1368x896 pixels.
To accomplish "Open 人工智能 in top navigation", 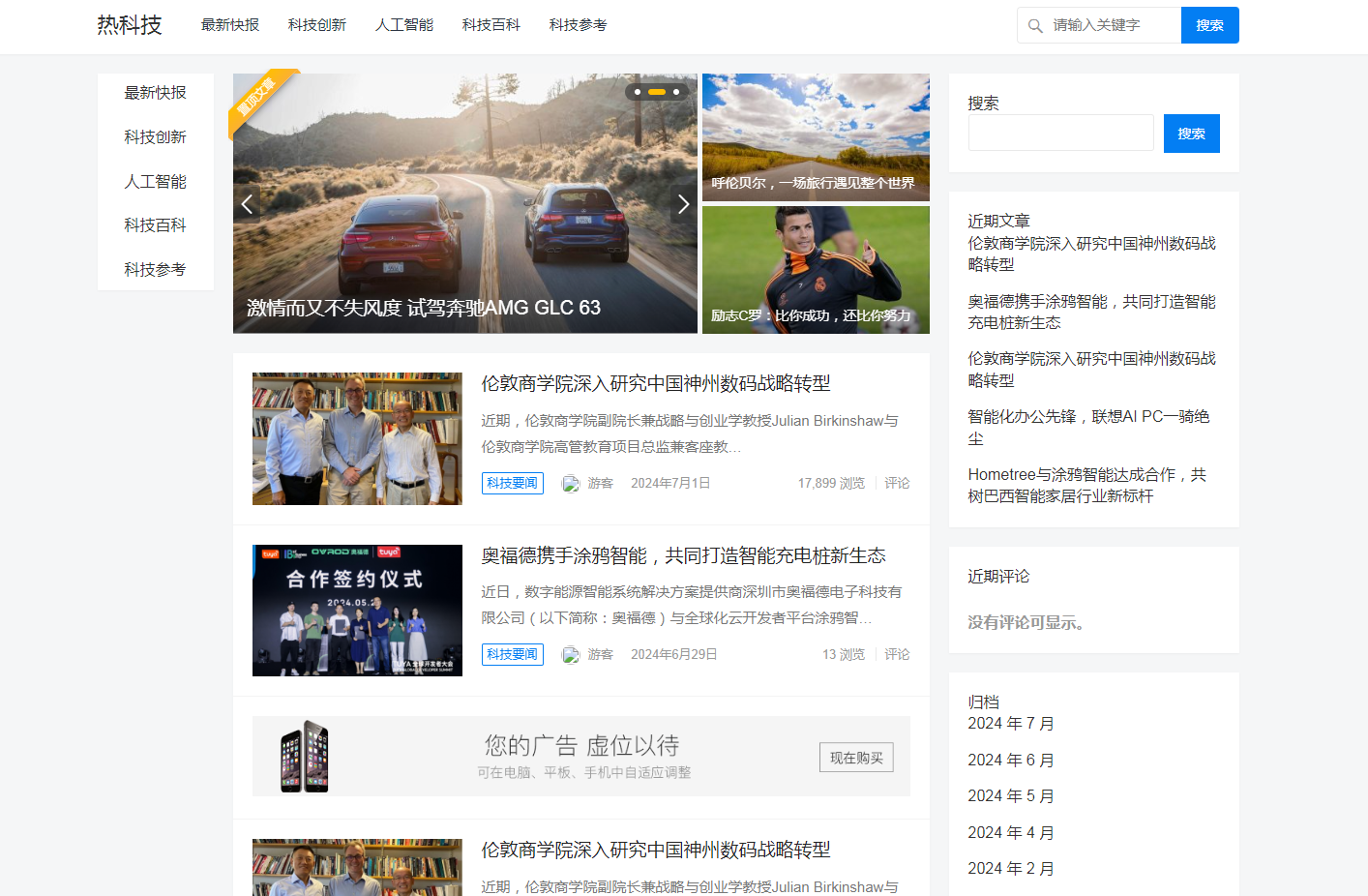I will click(x=404, y=25).
